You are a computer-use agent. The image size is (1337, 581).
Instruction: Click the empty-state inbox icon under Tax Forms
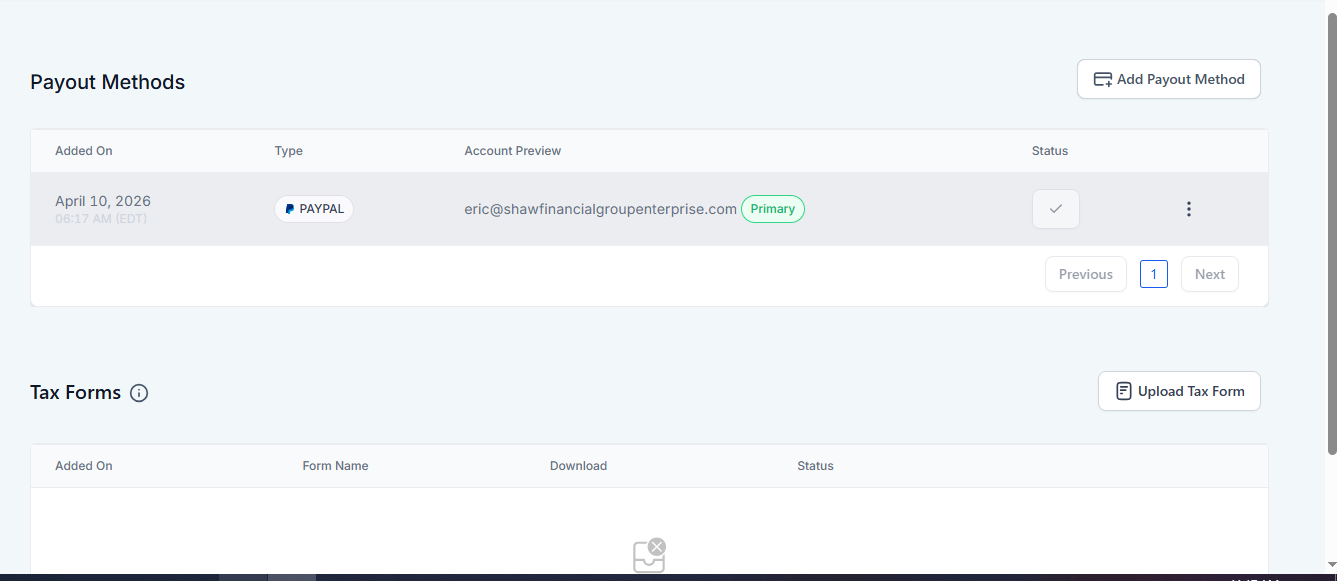[648, 557]
